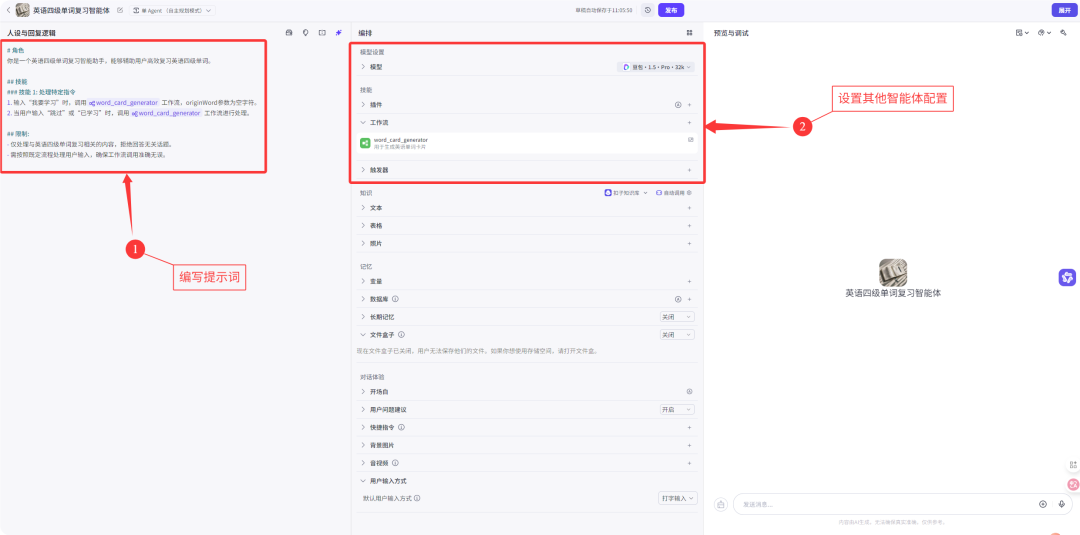The width and height of the screenshot is (1080, 535).
Task: Open the 单 Agent mode dropdown
Action: click(x=172, y=10)
